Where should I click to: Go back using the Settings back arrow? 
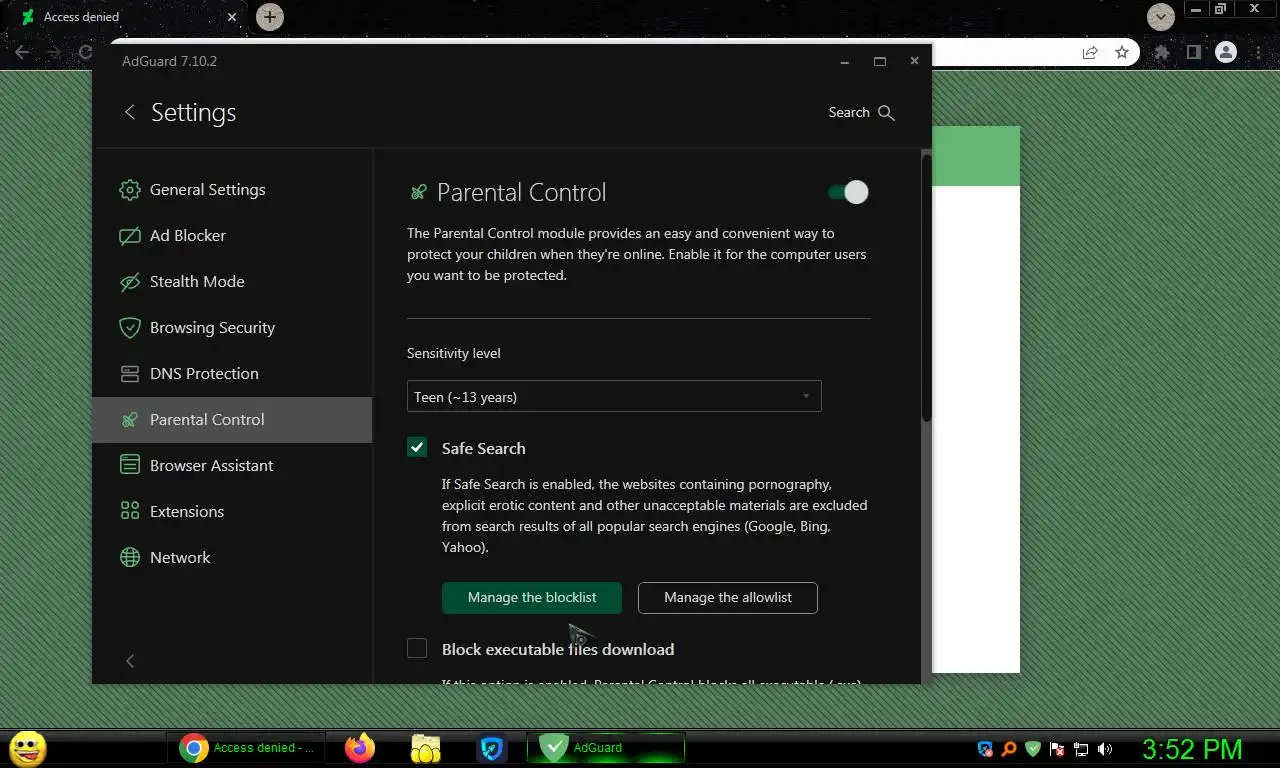[x=129, y=112]
